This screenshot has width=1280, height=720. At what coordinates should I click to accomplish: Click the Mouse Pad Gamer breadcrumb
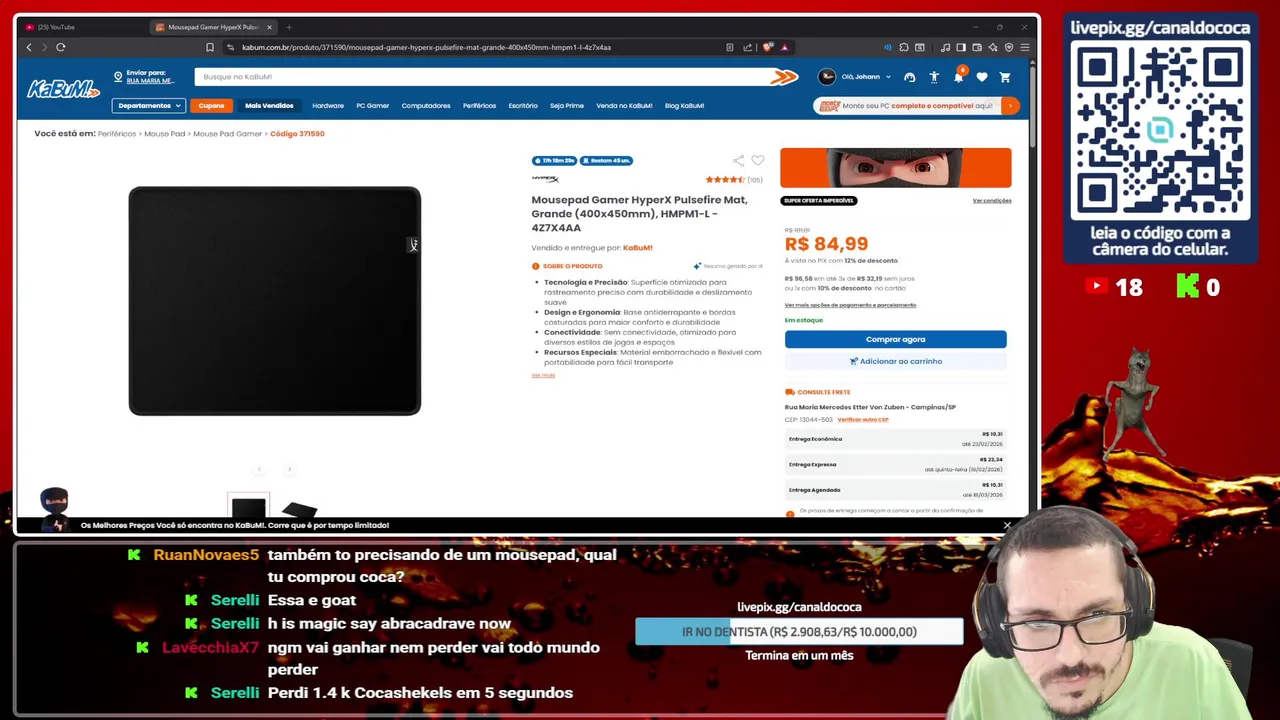pyautogui.click(x=228, y=134)
